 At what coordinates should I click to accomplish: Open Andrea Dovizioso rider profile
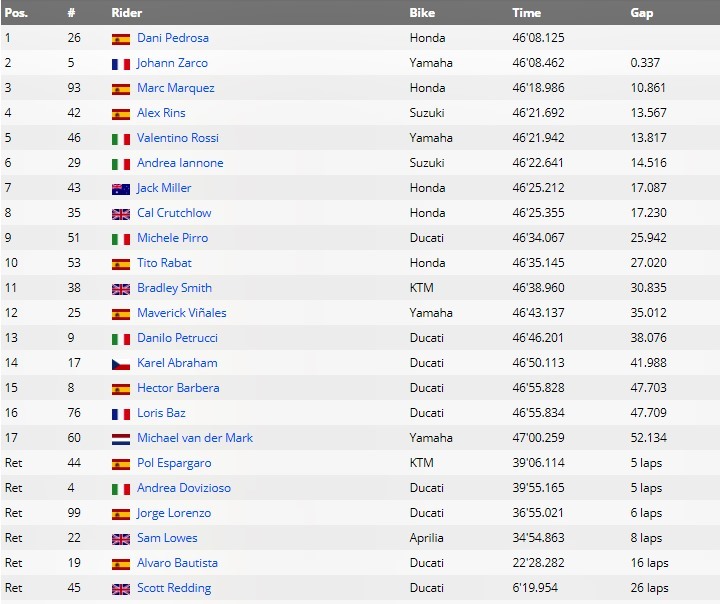point(184,488)
